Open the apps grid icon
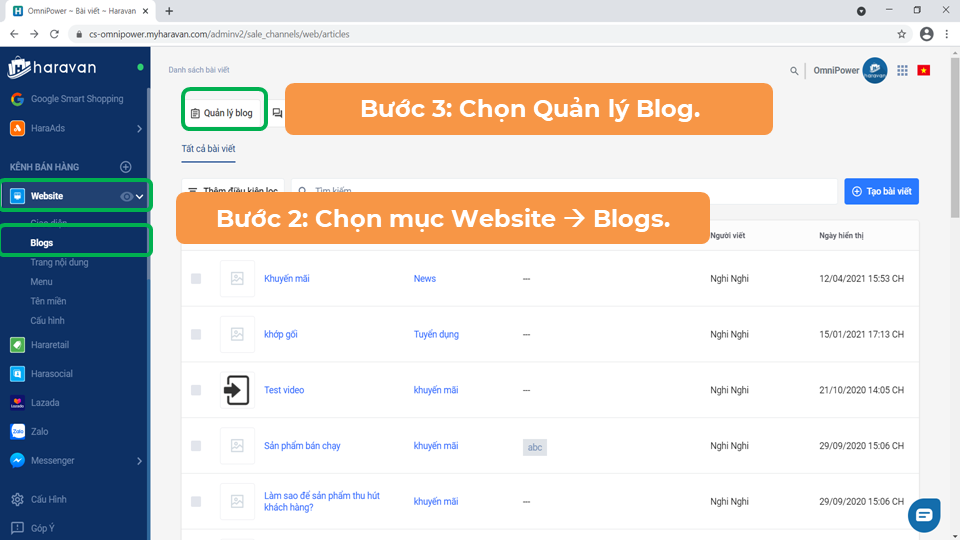 (902, 70)
